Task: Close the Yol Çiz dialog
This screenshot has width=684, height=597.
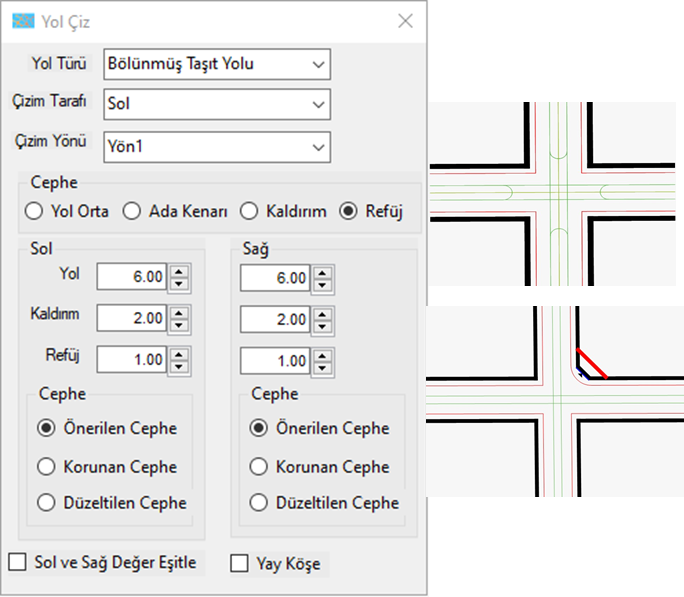Action: point(405,21)
